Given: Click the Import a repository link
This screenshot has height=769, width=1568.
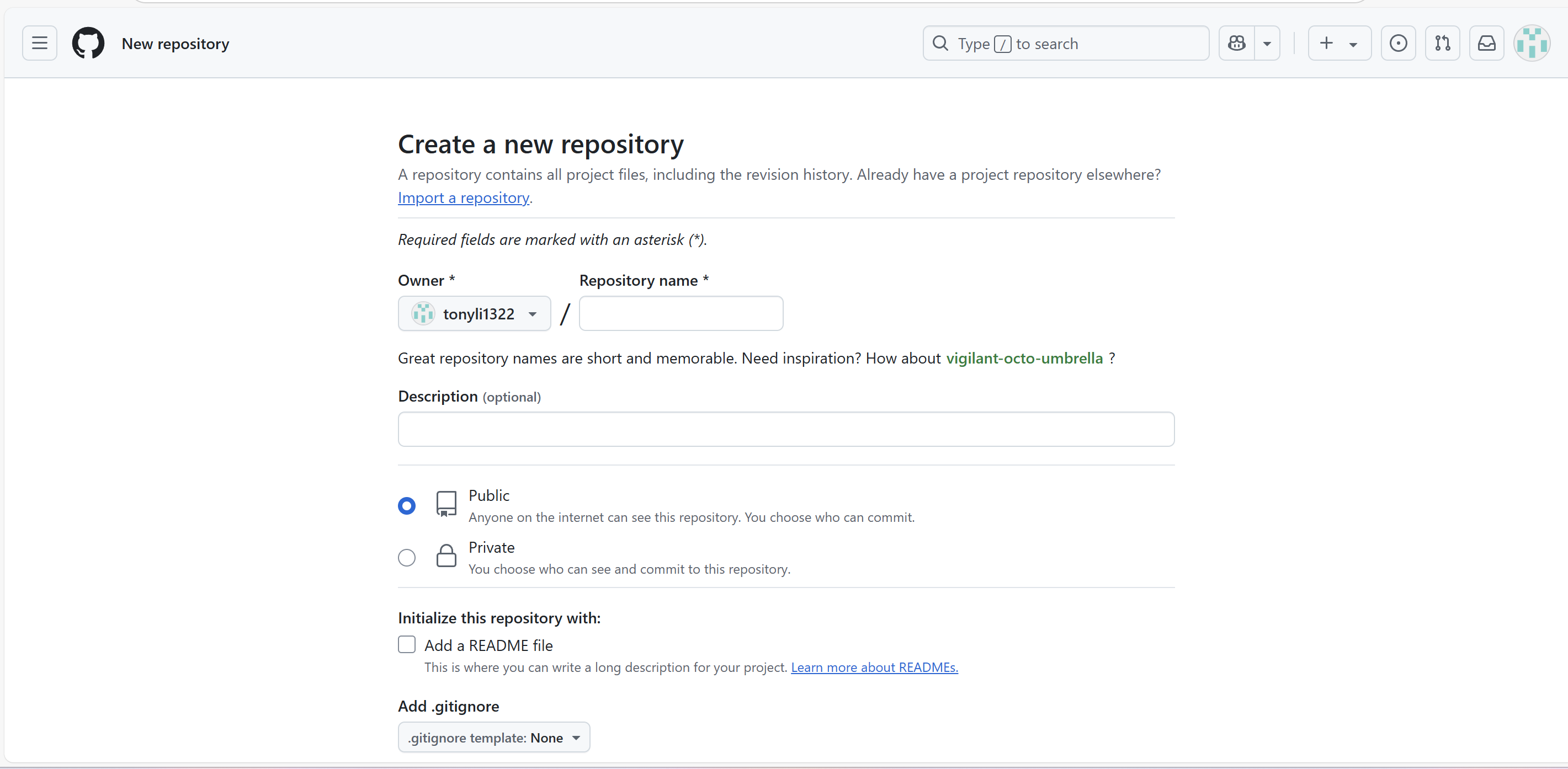Looking at the screenshot, I should point(463,197).
